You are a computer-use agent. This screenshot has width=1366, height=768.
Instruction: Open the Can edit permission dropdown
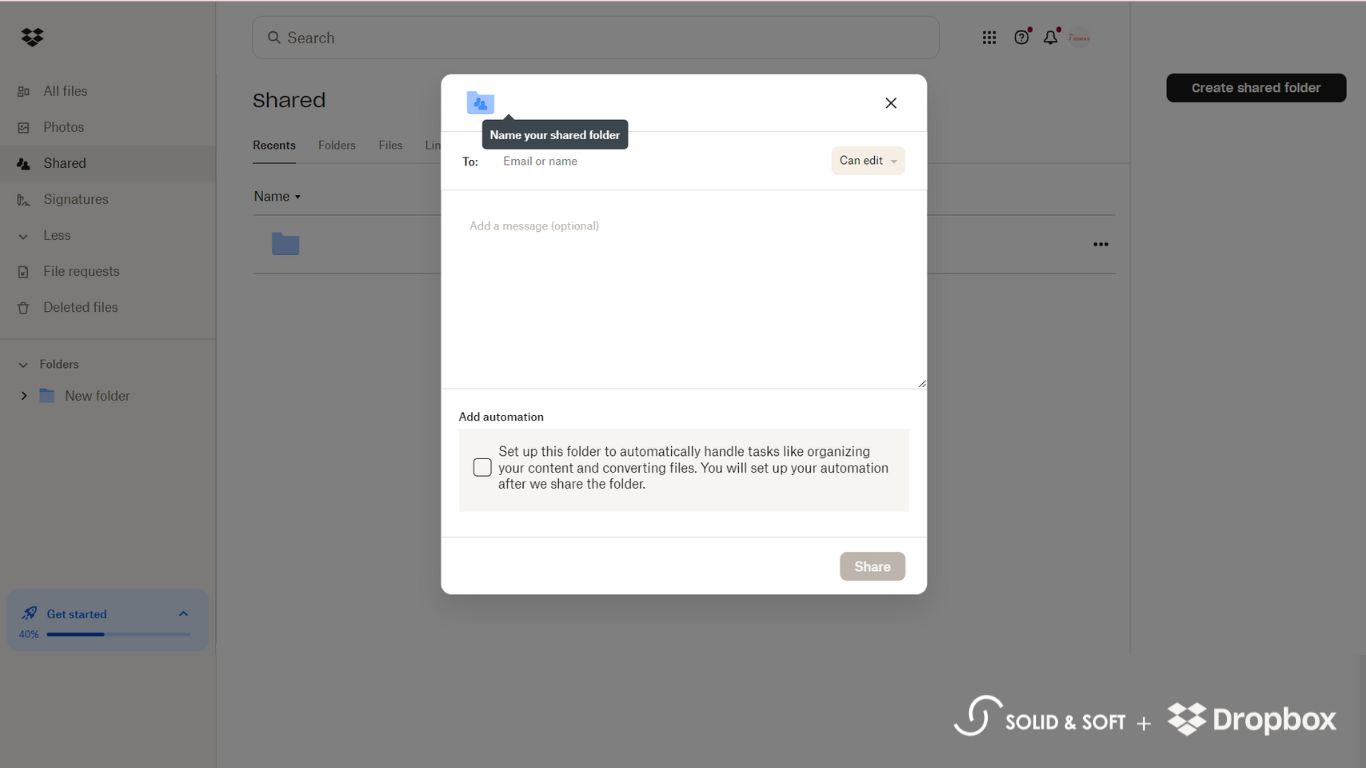[x=866, y=160]
